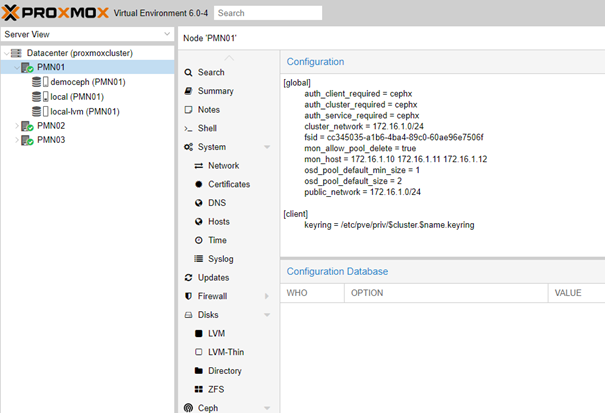Open the LVM-Thin page
Screen dimensions: 605x413
click(x=226, y=352)
